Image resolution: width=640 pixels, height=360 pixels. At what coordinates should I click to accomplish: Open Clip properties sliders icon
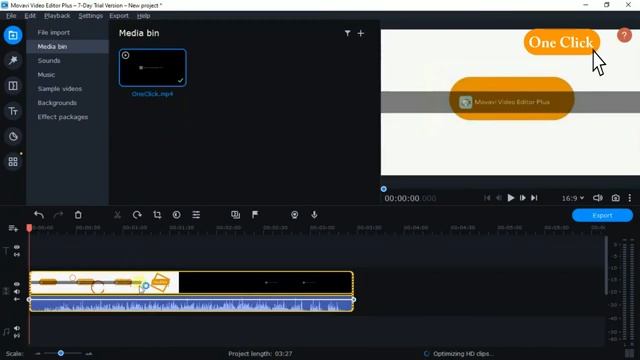[x=196, y=215]
